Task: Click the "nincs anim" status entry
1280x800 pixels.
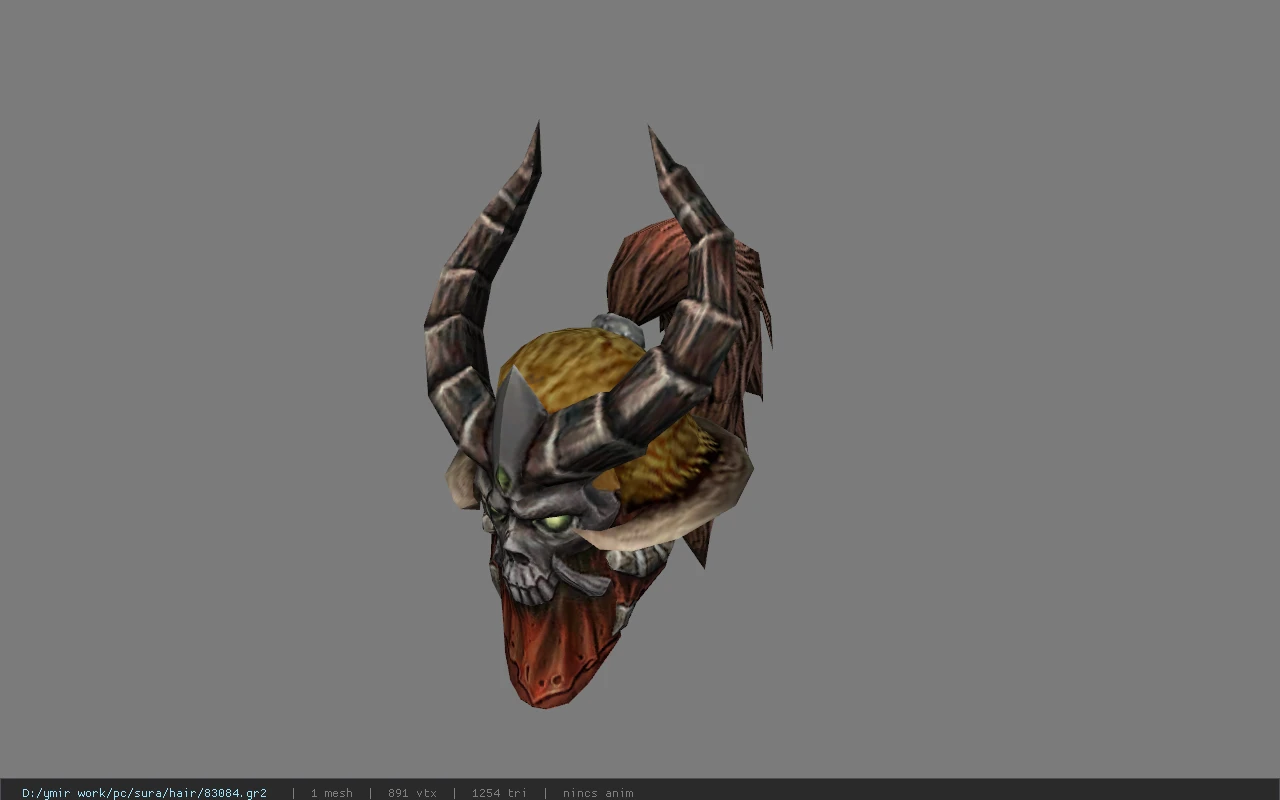Action: coord(598,793)
